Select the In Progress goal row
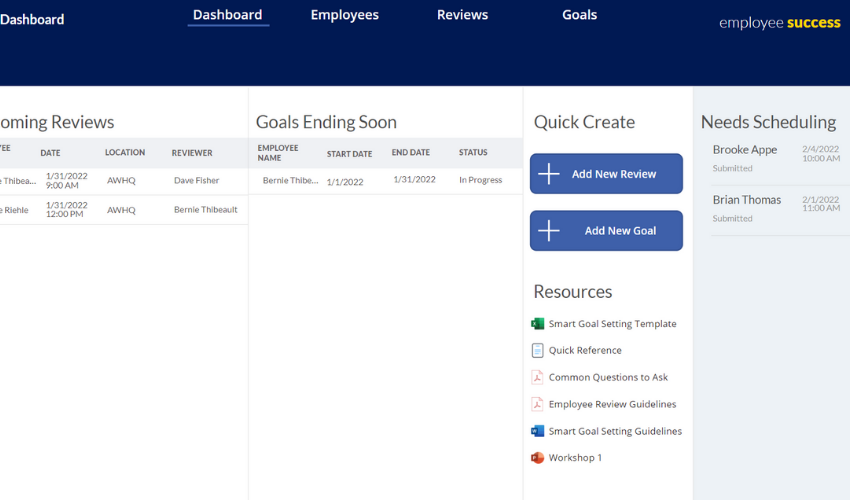Viewport: 850px width, 500px height. [385, 181]
